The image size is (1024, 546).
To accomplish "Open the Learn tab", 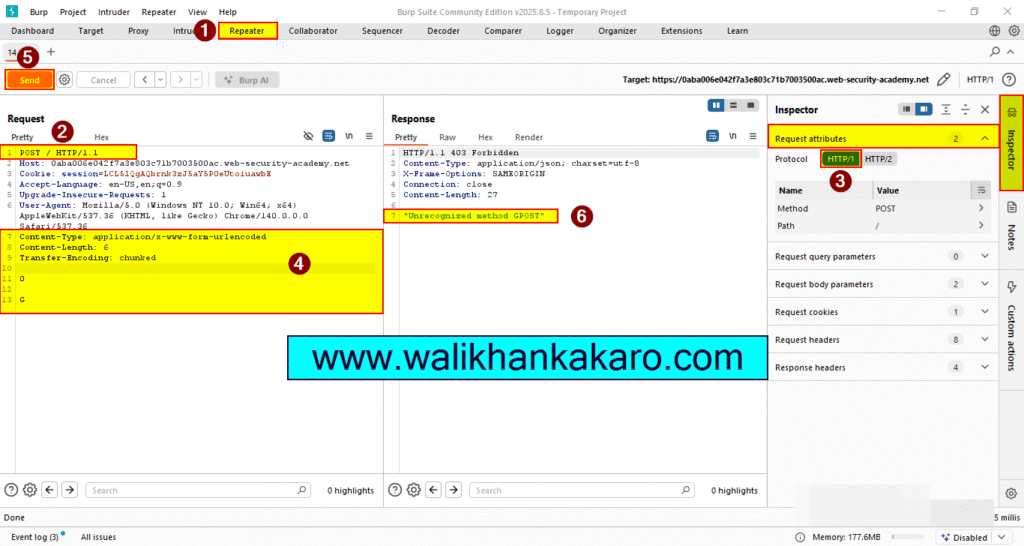I will click(737, 31).
